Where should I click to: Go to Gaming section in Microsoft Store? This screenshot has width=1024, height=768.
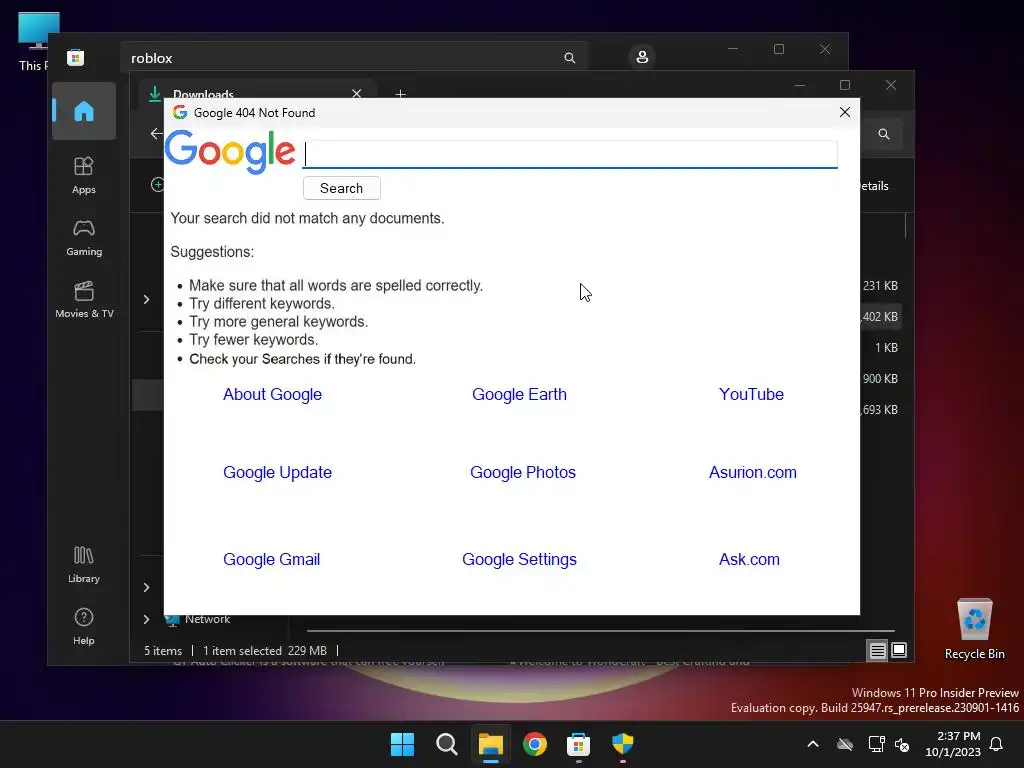pos(84,238)
